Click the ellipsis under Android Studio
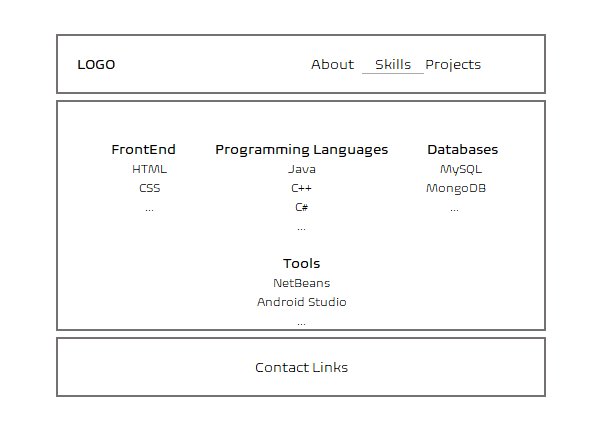 tap(301, 323)
